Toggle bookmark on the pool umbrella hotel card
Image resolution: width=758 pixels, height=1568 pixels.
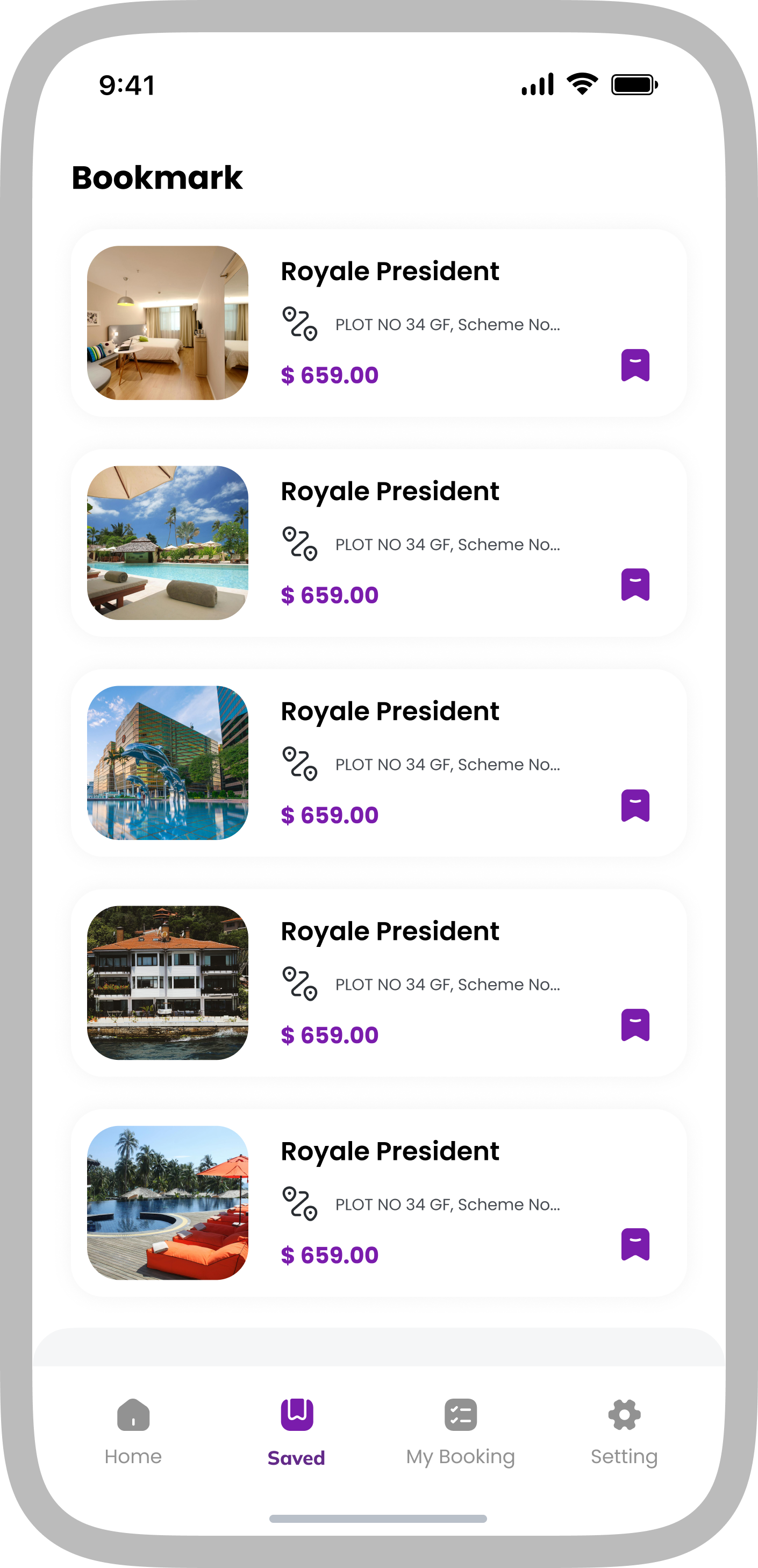[635, 585]
